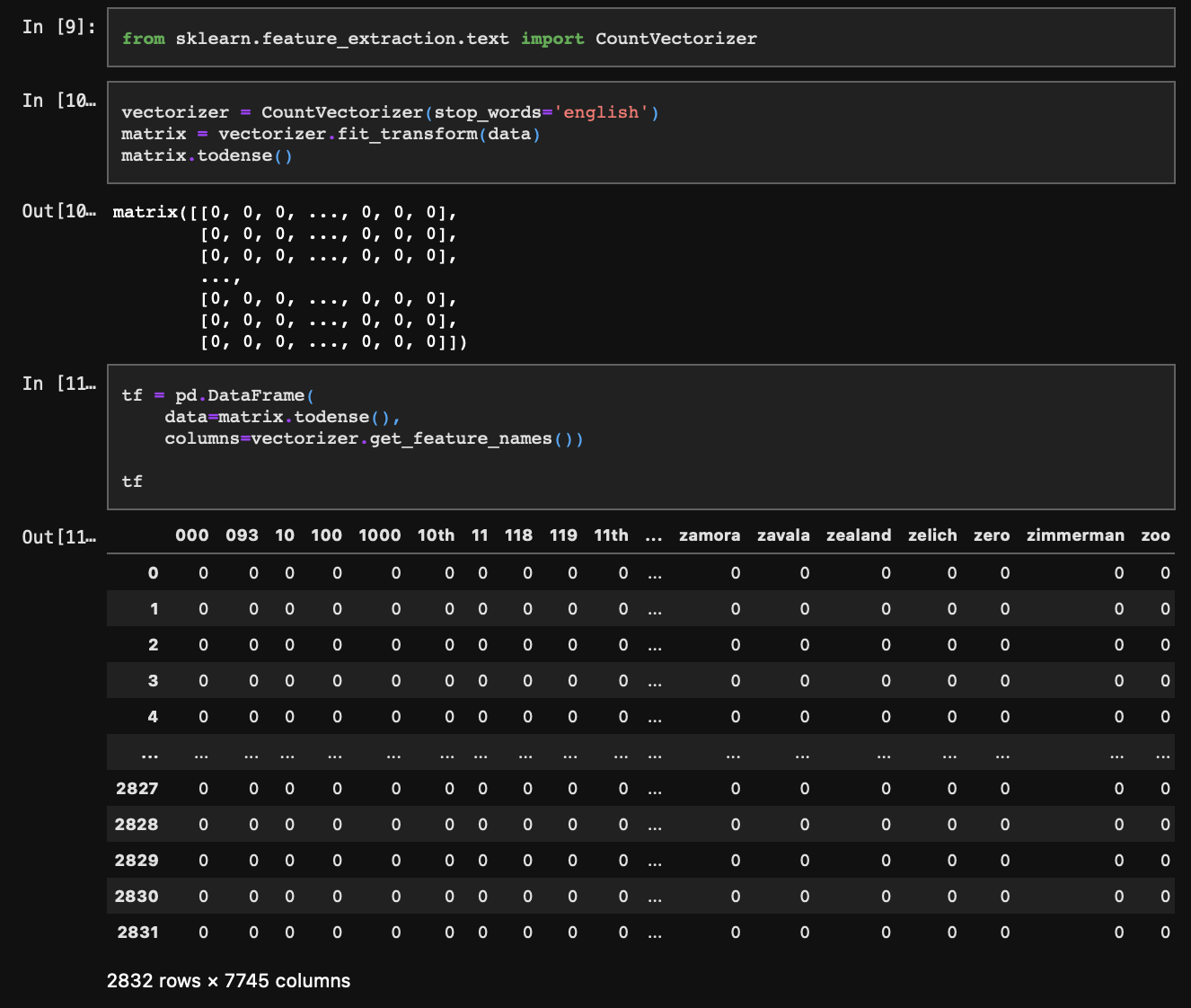
Task: Click the zimmerman column header
Action: 1075,535
